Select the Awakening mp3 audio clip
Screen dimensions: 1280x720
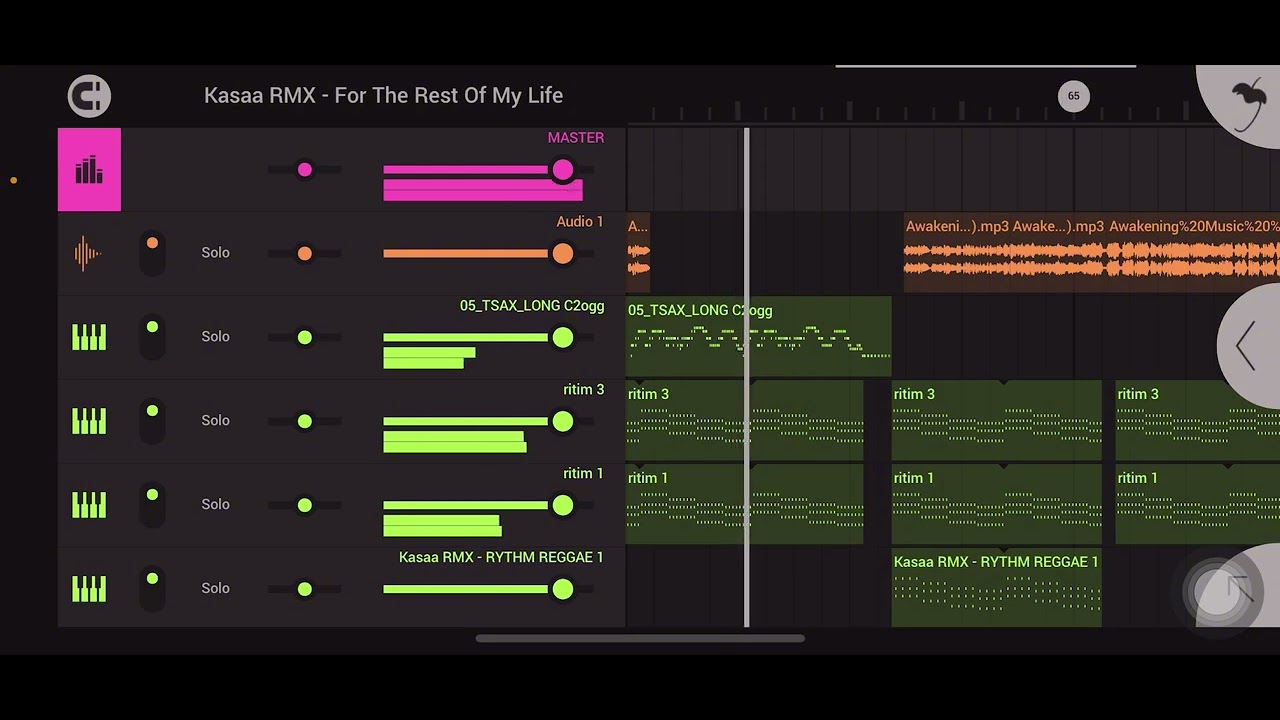[x=1092, y=253]
